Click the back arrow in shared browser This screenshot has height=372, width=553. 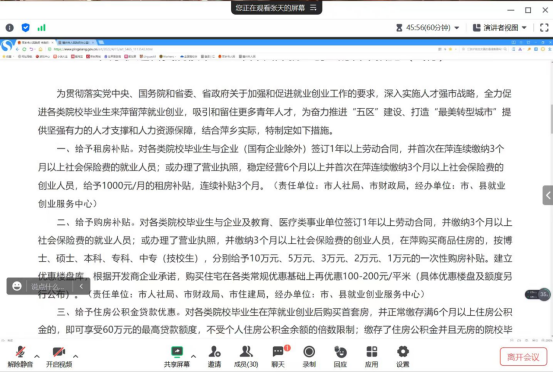(17, 49)
